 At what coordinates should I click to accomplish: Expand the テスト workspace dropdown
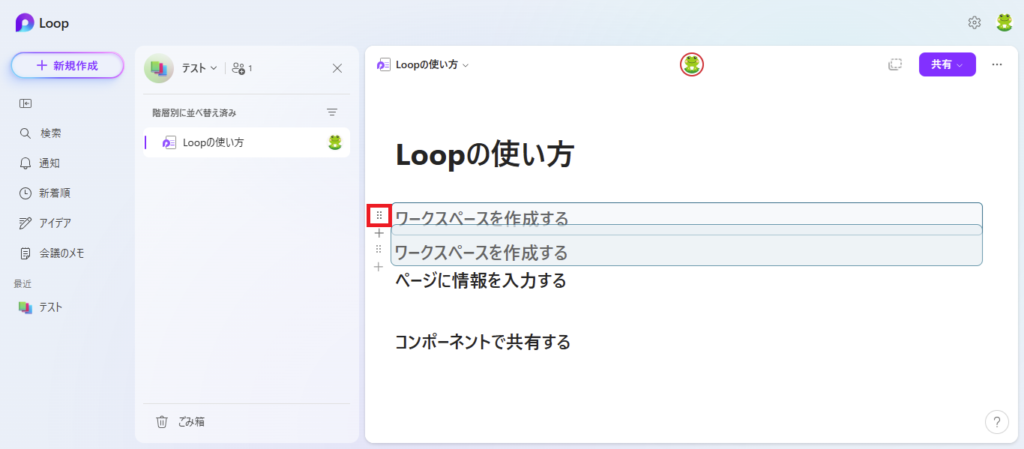[x=200, y=68]
